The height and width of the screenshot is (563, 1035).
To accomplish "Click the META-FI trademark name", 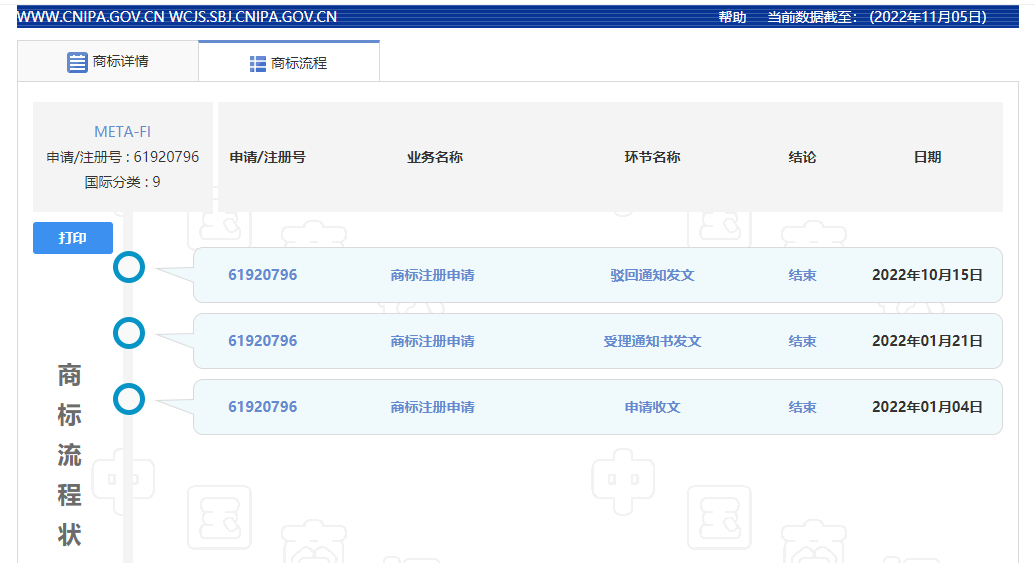I will point(122,132).
